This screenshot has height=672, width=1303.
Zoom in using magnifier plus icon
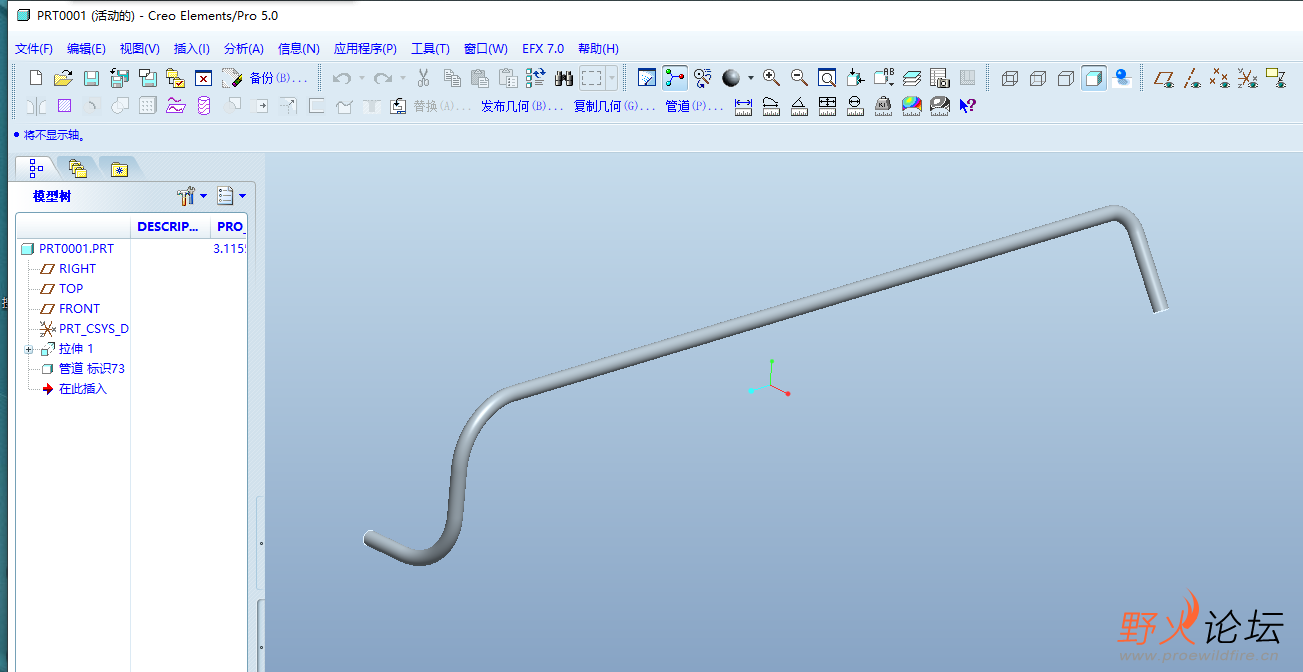tap(771, 78)
